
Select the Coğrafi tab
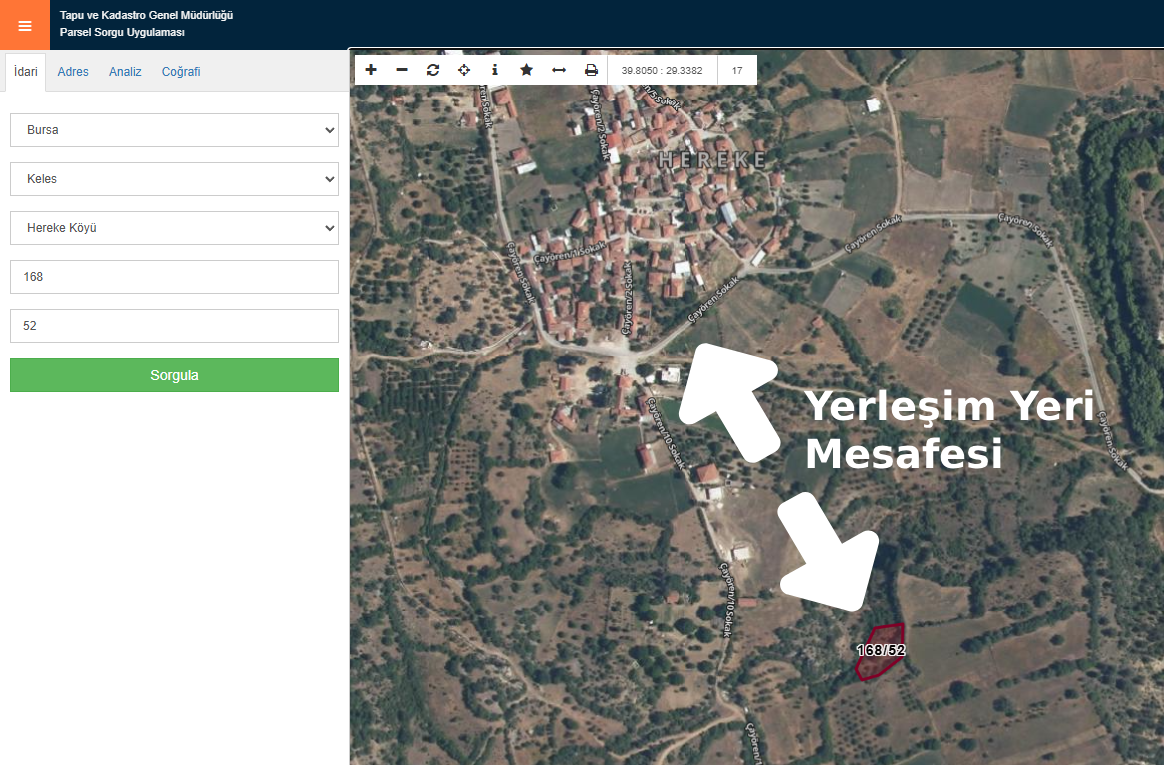pos(181,72)
